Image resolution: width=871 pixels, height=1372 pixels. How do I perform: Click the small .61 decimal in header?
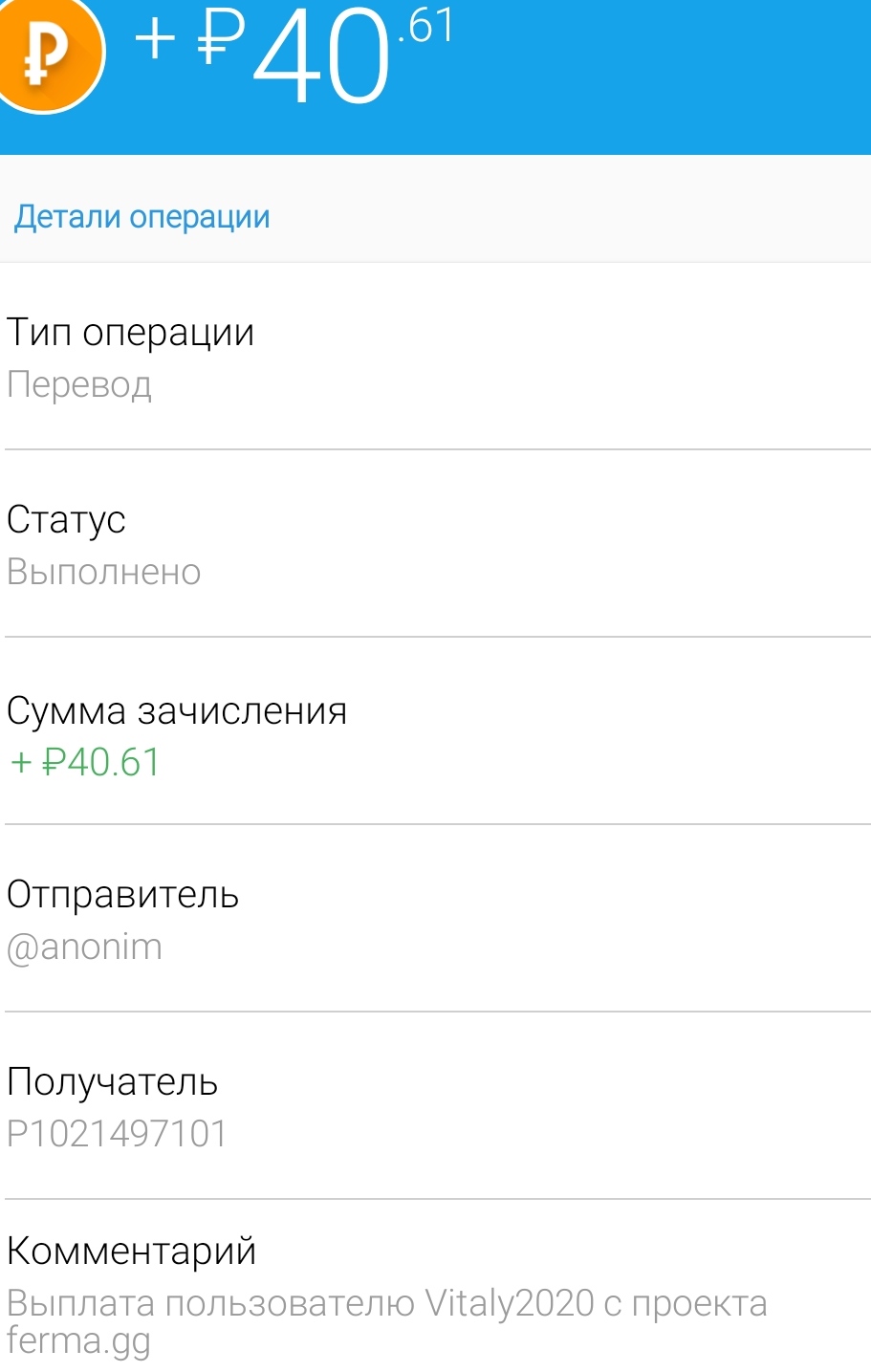click(x=425, y=25)
